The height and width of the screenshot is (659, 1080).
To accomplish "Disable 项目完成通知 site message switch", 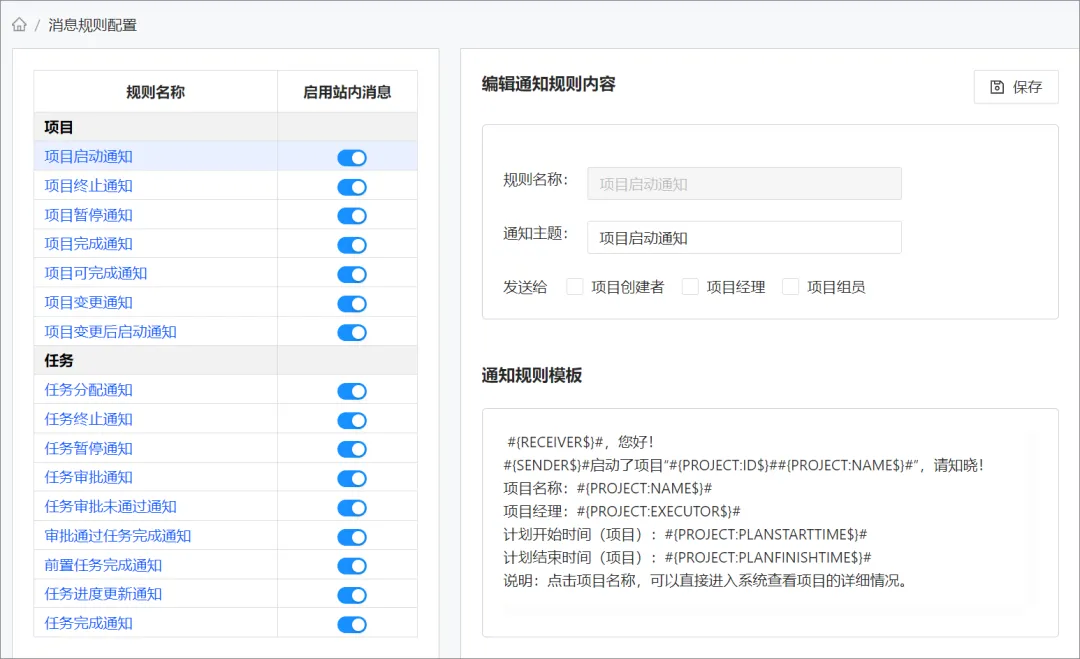I will (352, 245).
